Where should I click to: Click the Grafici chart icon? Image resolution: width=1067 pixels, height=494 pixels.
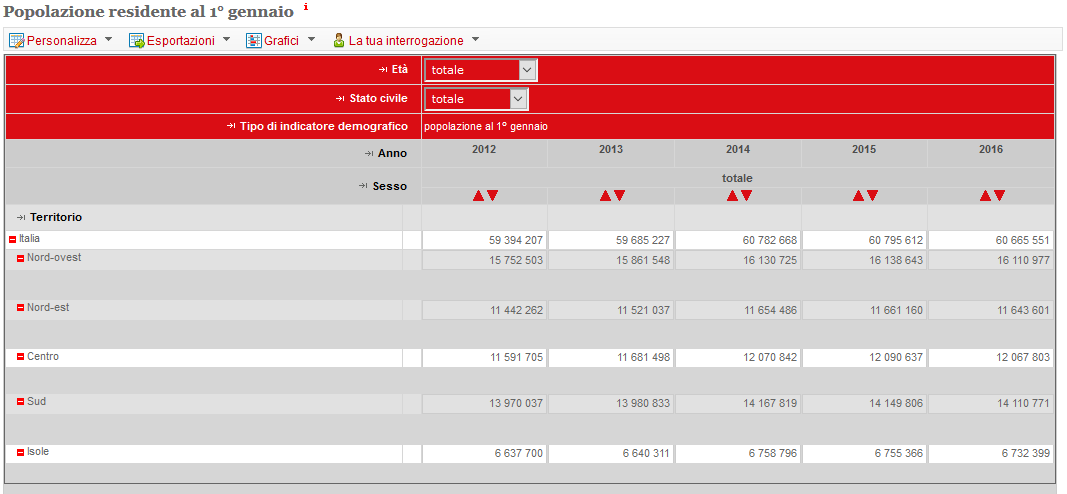pyautogui.click(x=254, y=41)
